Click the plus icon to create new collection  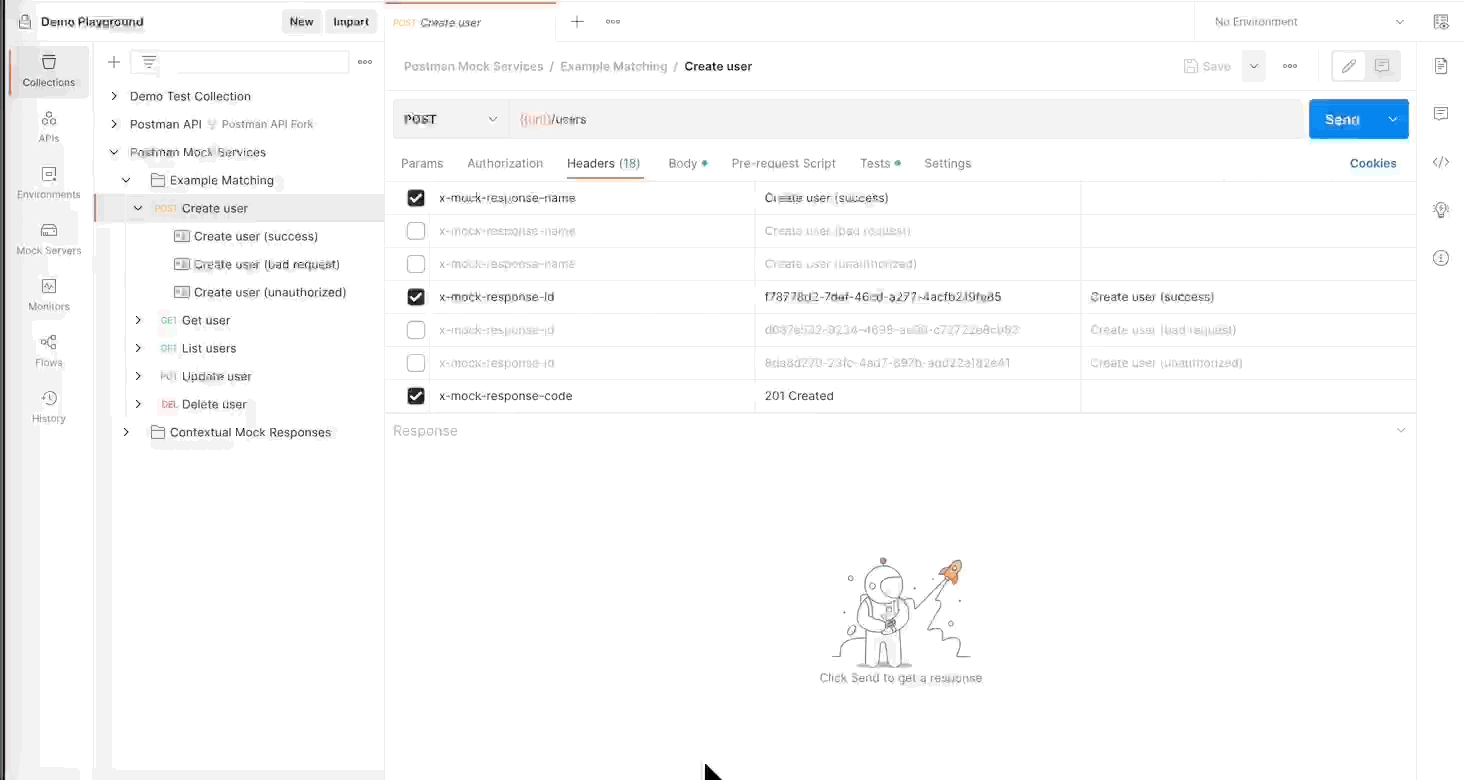[114, 62]
